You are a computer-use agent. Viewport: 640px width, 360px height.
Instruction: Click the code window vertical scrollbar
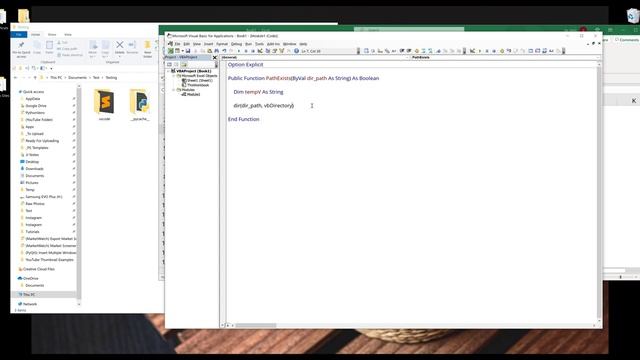point(599,192)
